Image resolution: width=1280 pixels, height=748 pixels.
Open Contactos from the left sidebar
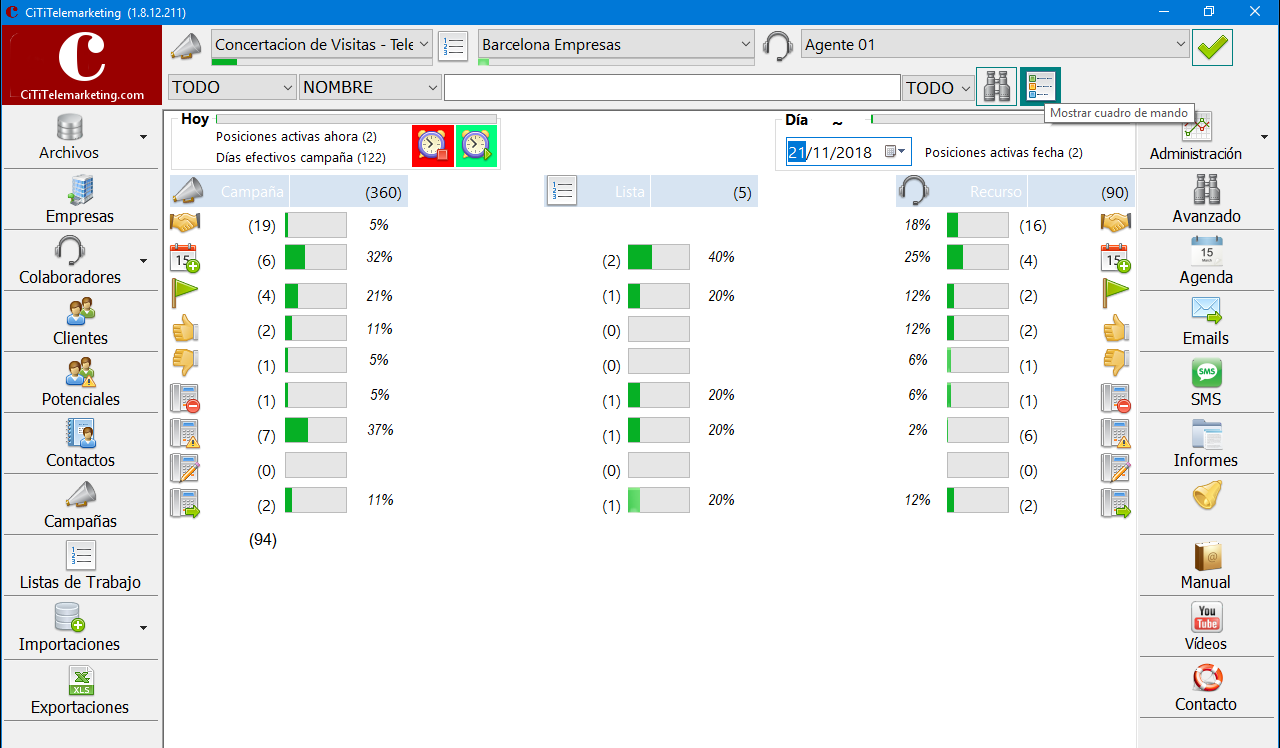(x=80, y=443)
